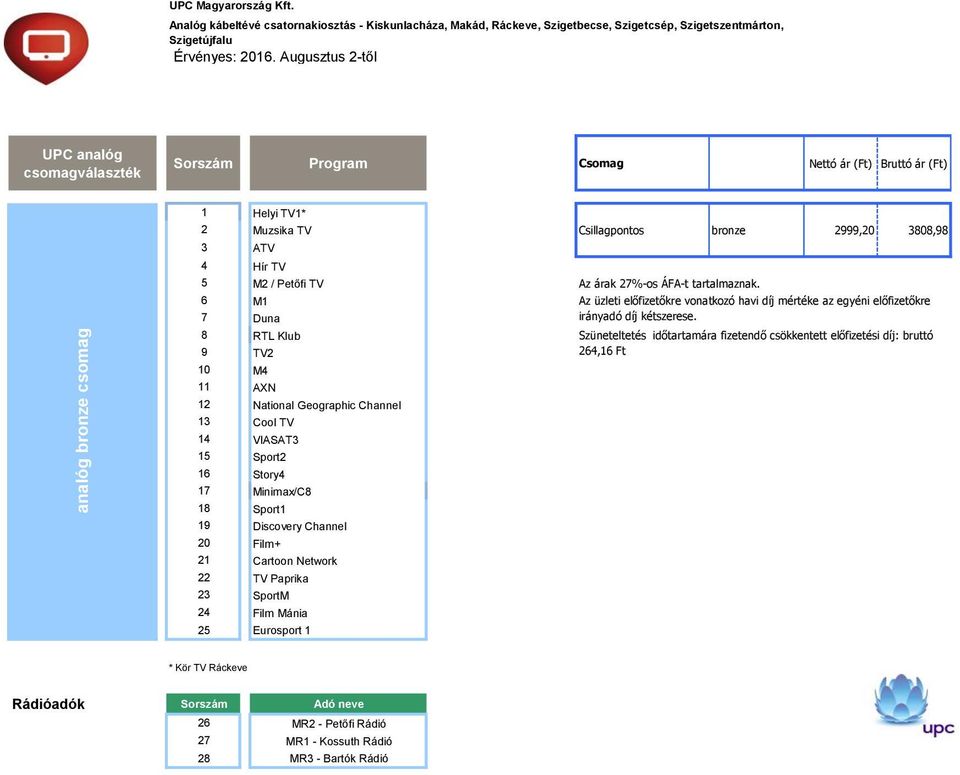Viewport: 960px width, 775px height.
Task: Click National Geographic Channel
Action: click(327, 405)
